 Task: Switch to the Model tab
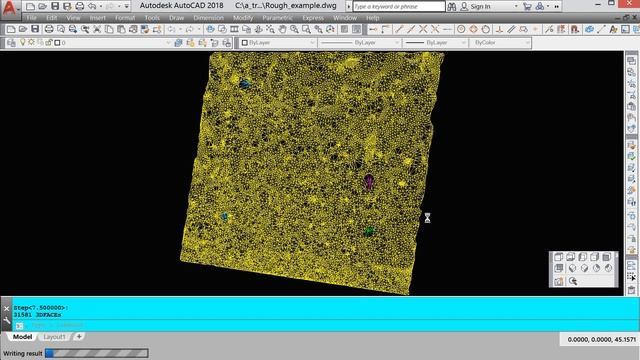22,337
